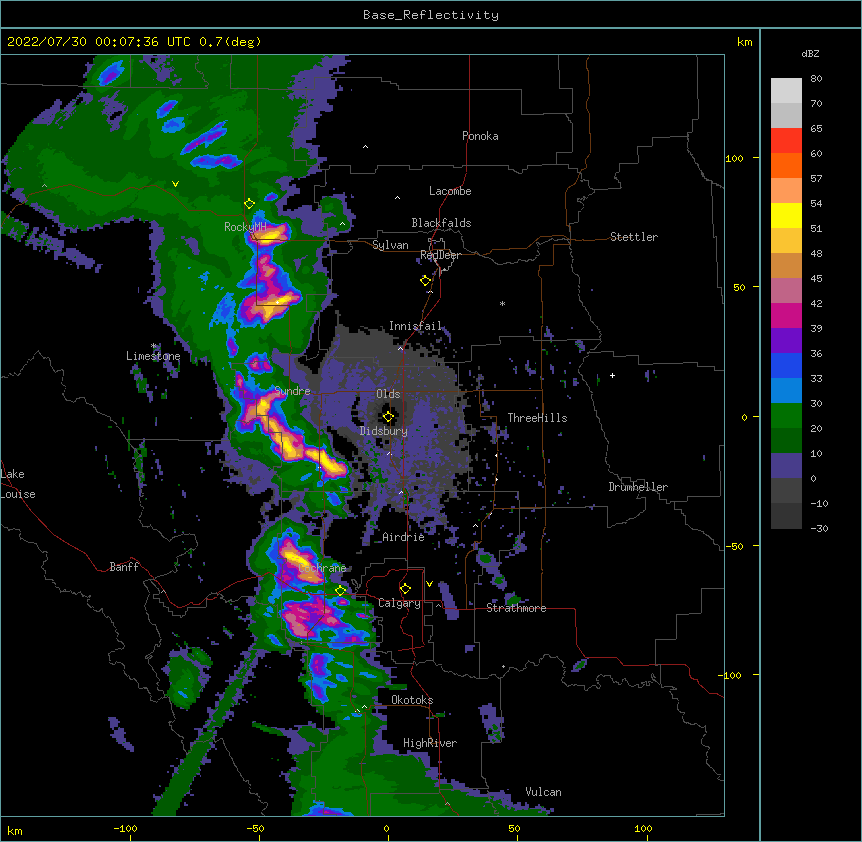Image resolution: width=862 pixels, height=842 pixels.
Task: Click the Cochrane label
Action: (x=323, y=568)
